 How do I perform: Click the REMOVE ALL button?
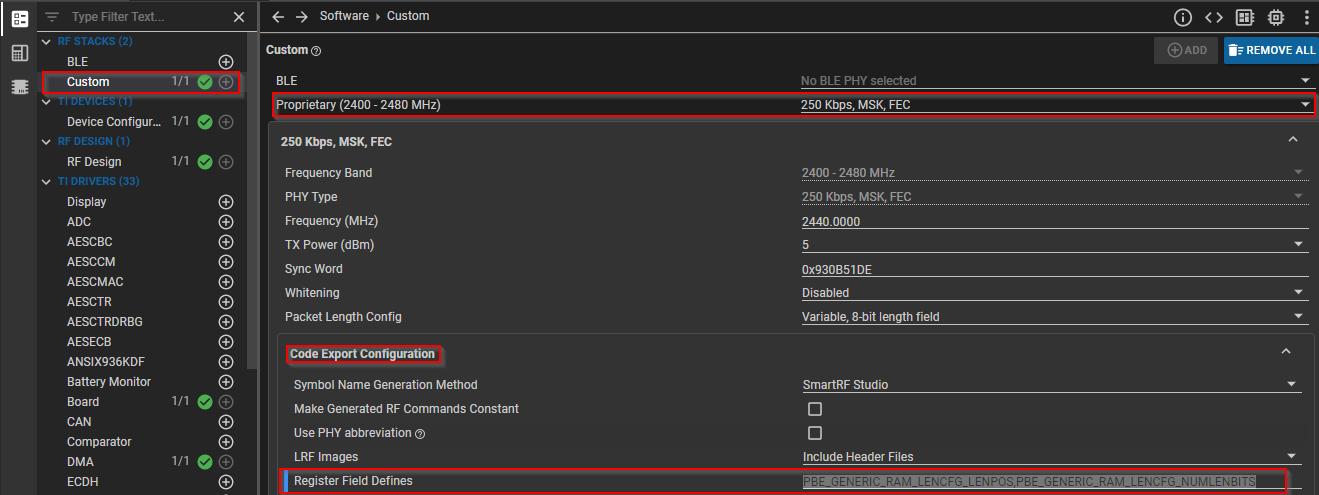1271,50
